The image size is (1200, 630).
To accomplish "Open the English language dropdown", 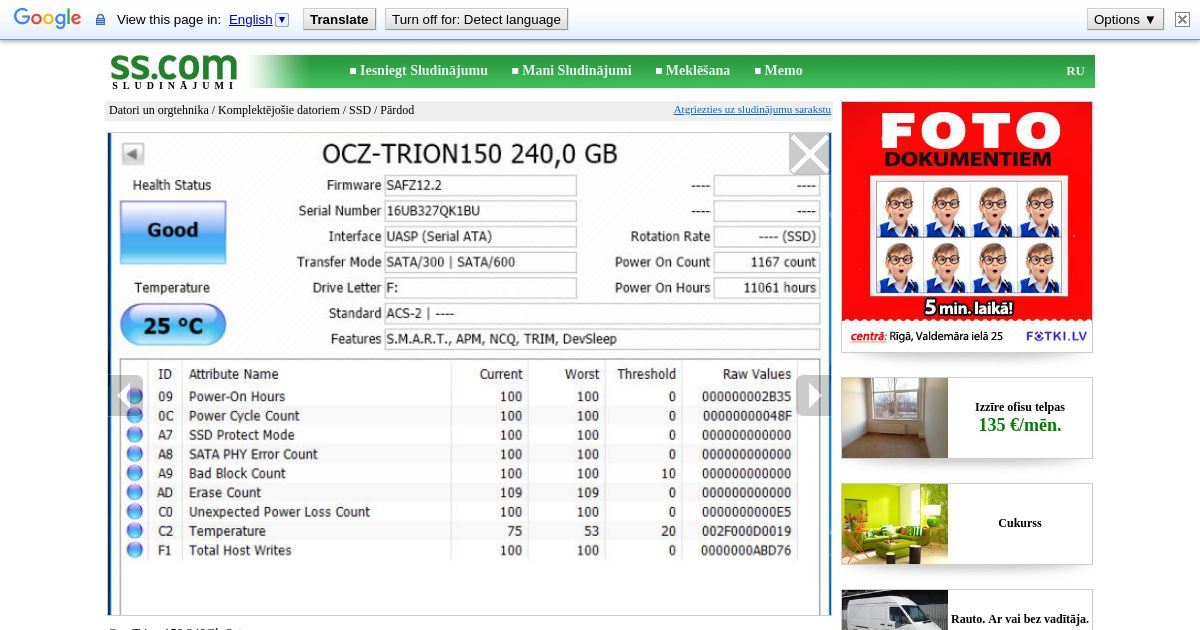I will [x=259, y=19].
